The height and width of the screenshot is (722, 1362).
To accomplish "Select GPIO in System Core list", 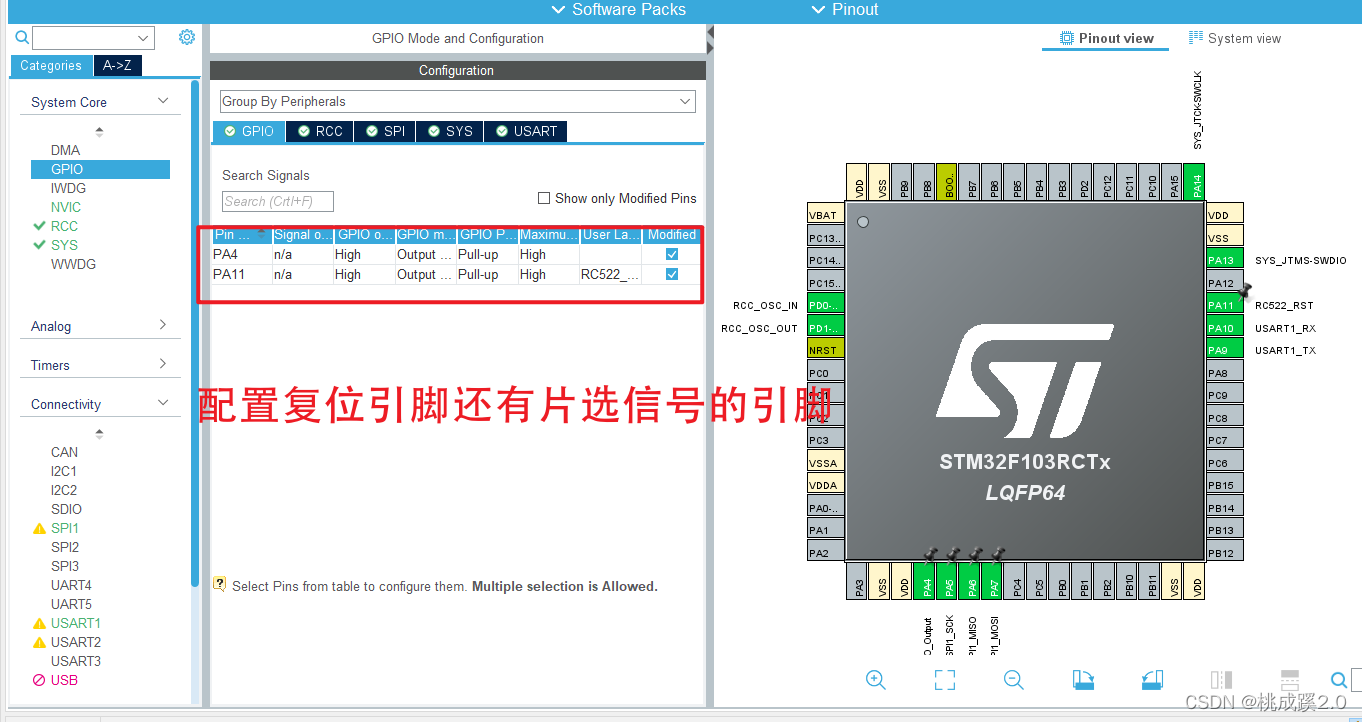I will [99, 169].
